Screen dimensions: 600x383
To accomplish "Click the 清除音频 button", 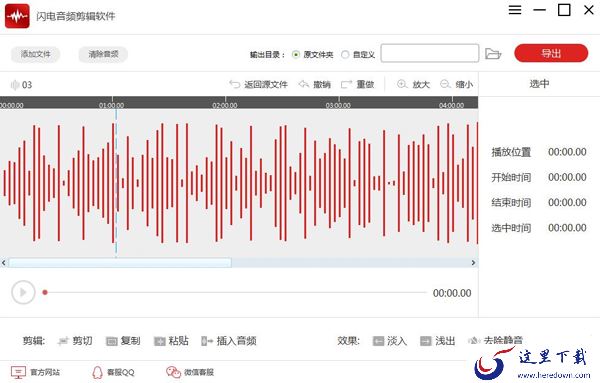I will coord(103,54).
